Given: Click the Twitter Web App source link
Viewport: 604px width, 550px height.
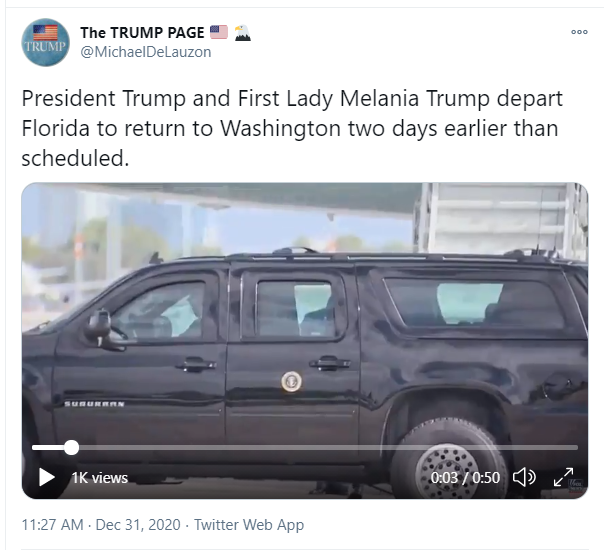Looking at the screenshot, I should click(x=249, y=524).
